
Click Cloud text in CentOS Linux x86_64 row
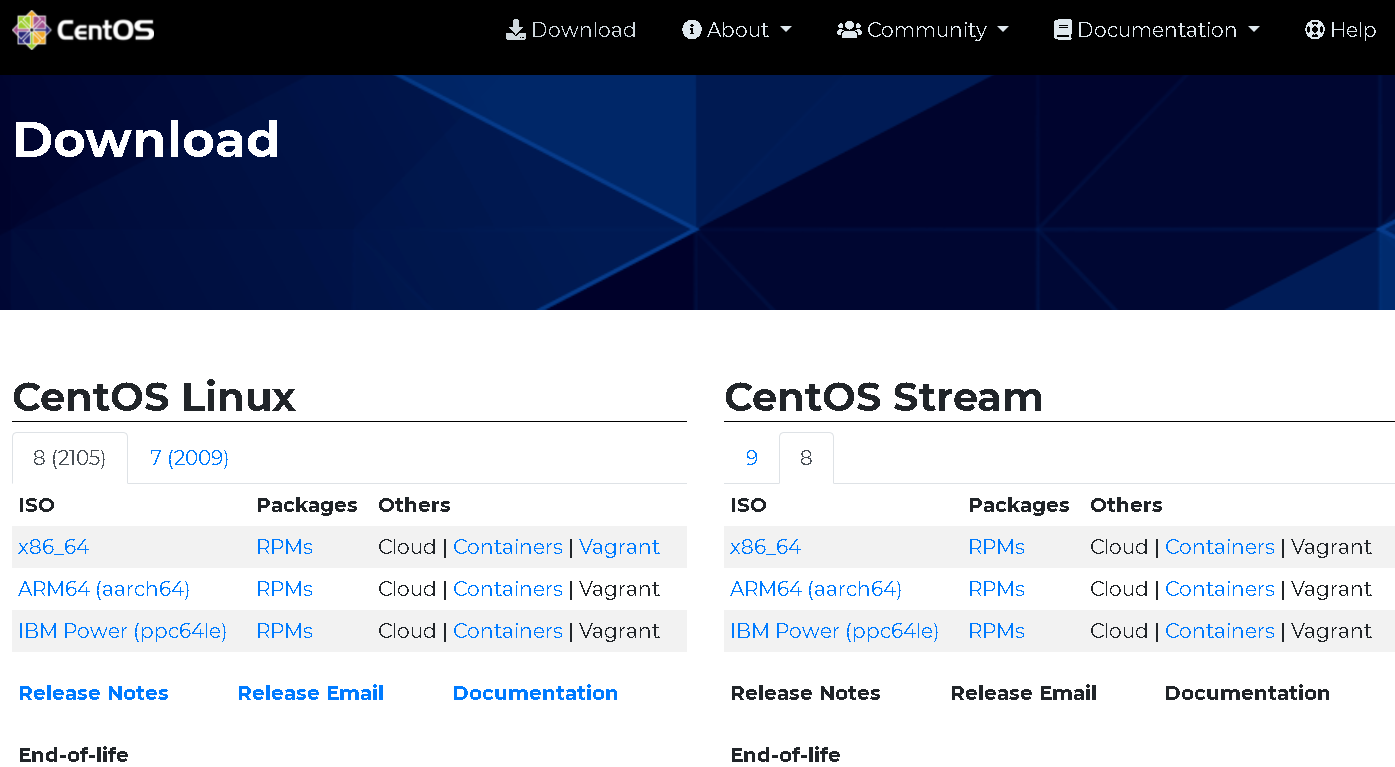point(407,547)
